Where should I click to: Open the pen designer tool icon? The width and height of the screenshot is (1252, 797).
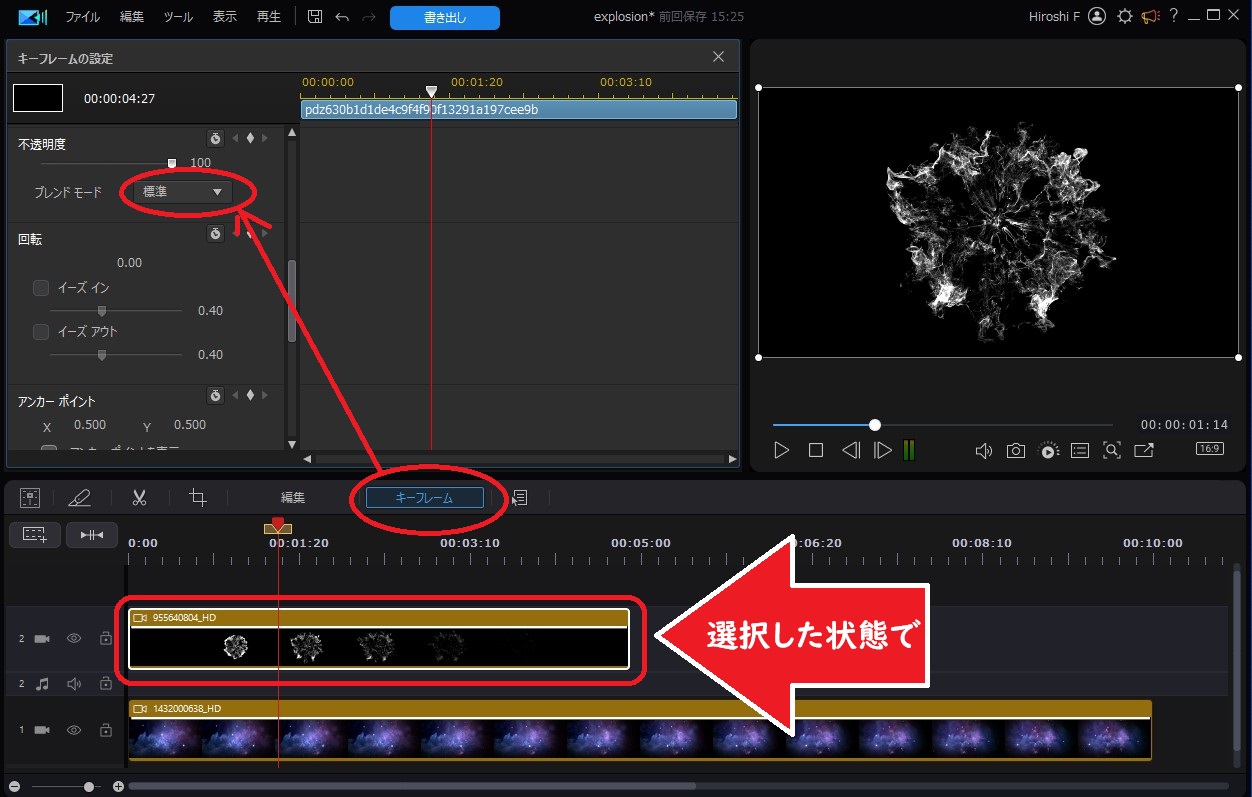click(80, 497)
